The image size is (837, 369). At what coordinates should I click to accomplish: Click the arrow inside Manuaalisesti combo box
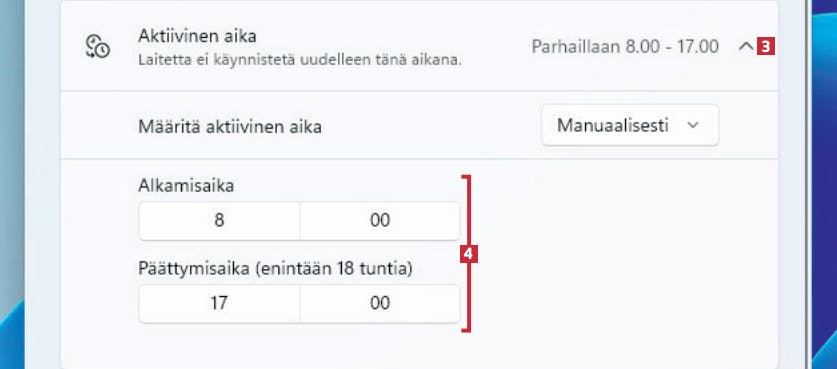(x=693, y=125)
